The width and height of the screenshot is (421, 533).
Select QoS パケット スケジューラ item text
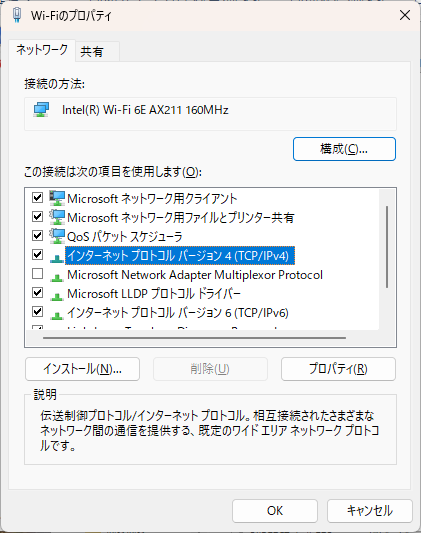[x=125, y=237]
